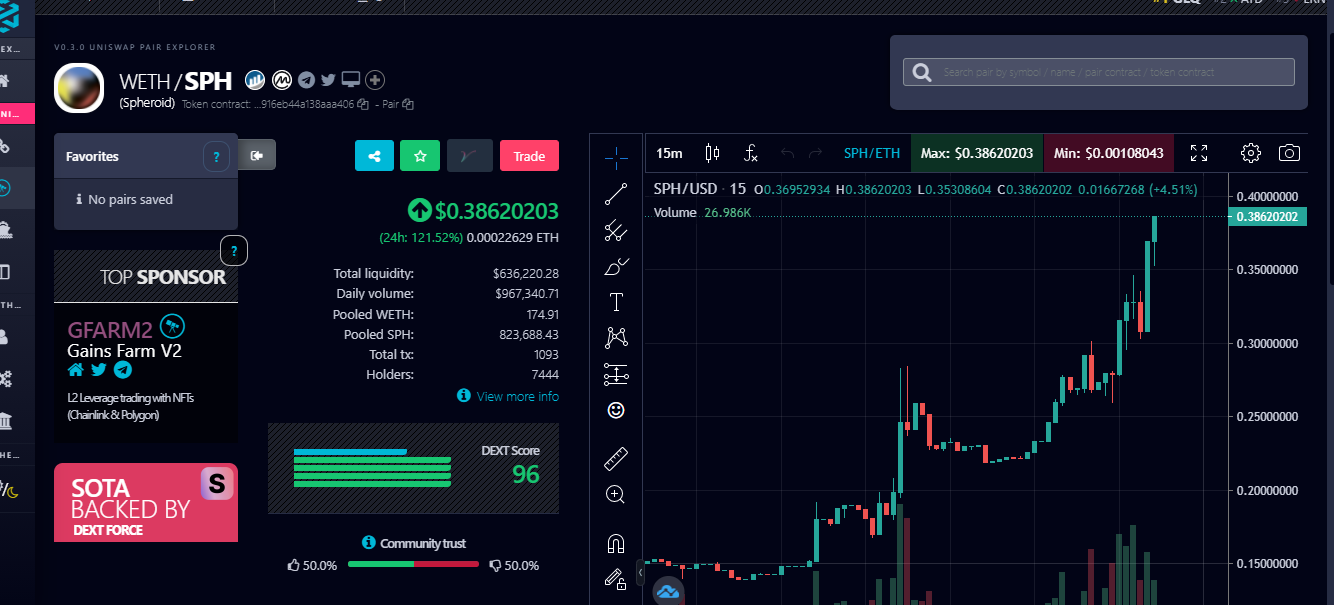Select the brush drawing tool
Viewport: 1334px width, 605px height.
coord(616,266)
